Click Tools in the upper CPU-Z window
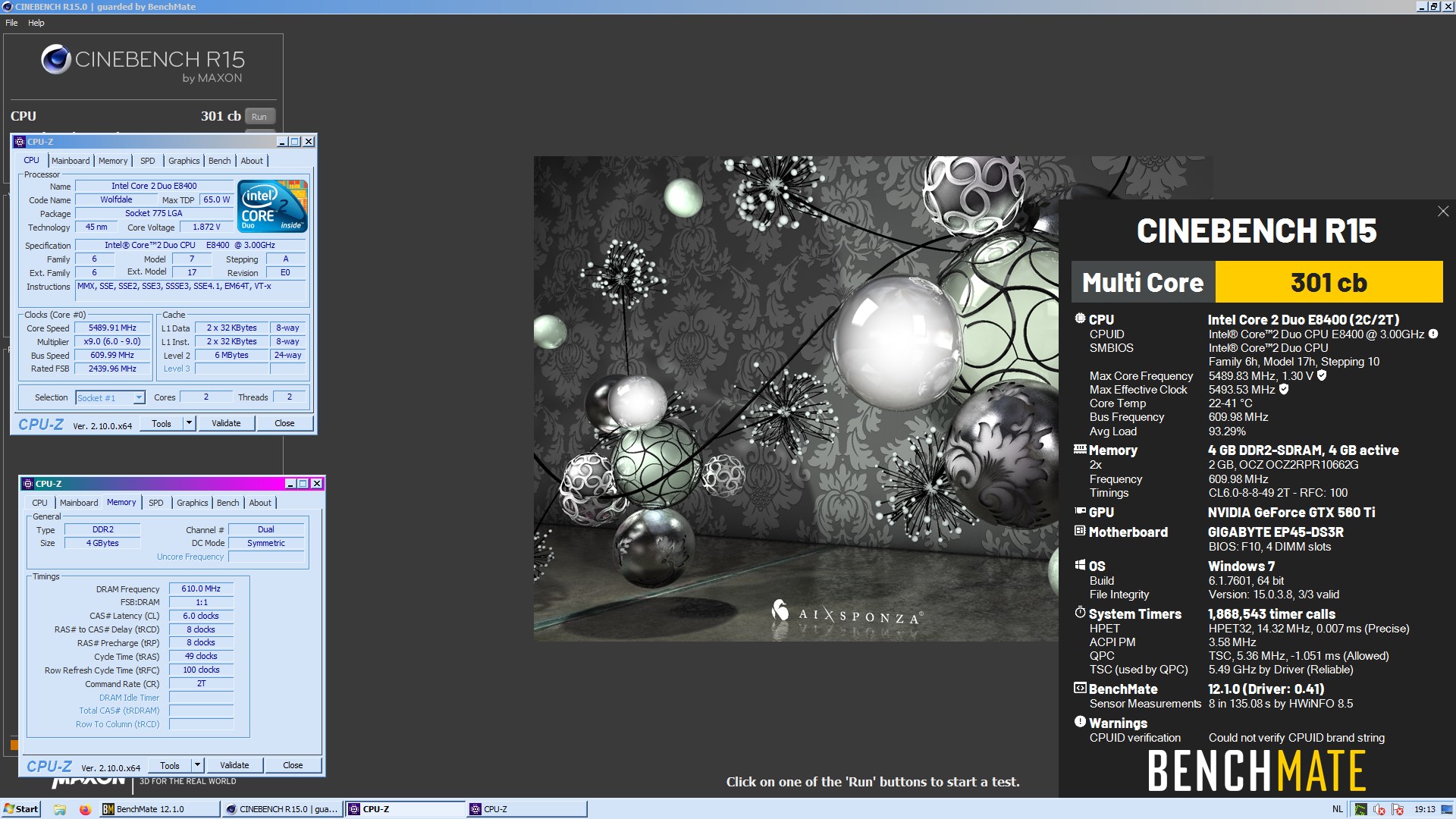The width and height of the screenshot is (1456, 819). [162, 423]
